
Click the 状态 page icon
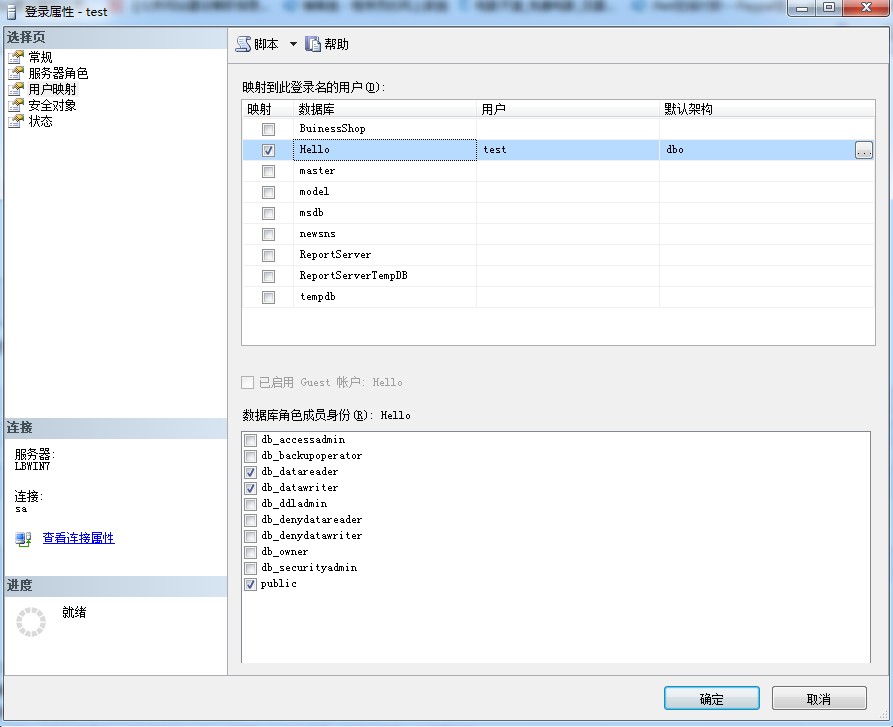click(17, 121)
